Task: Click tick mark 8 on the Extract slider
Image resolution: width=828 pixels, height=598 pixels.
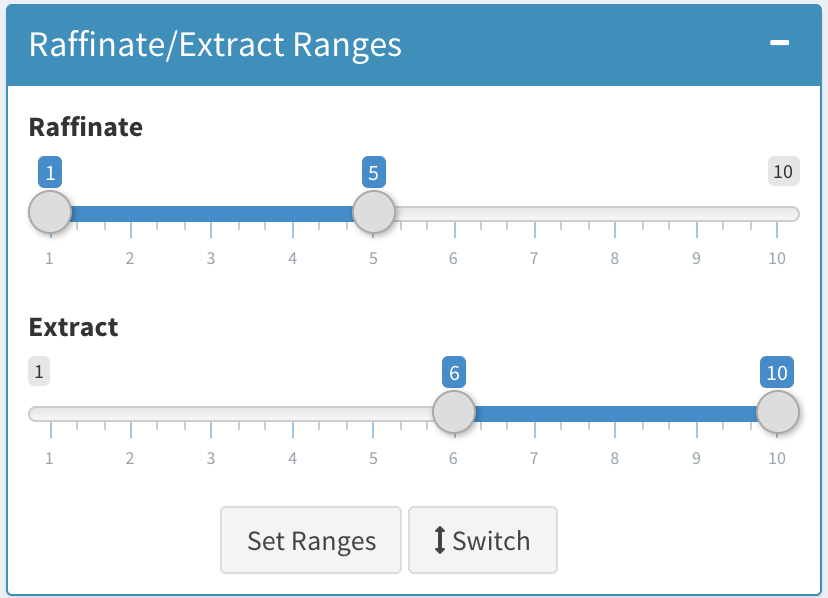Action: pyautogui.click(x=615, y=430)
